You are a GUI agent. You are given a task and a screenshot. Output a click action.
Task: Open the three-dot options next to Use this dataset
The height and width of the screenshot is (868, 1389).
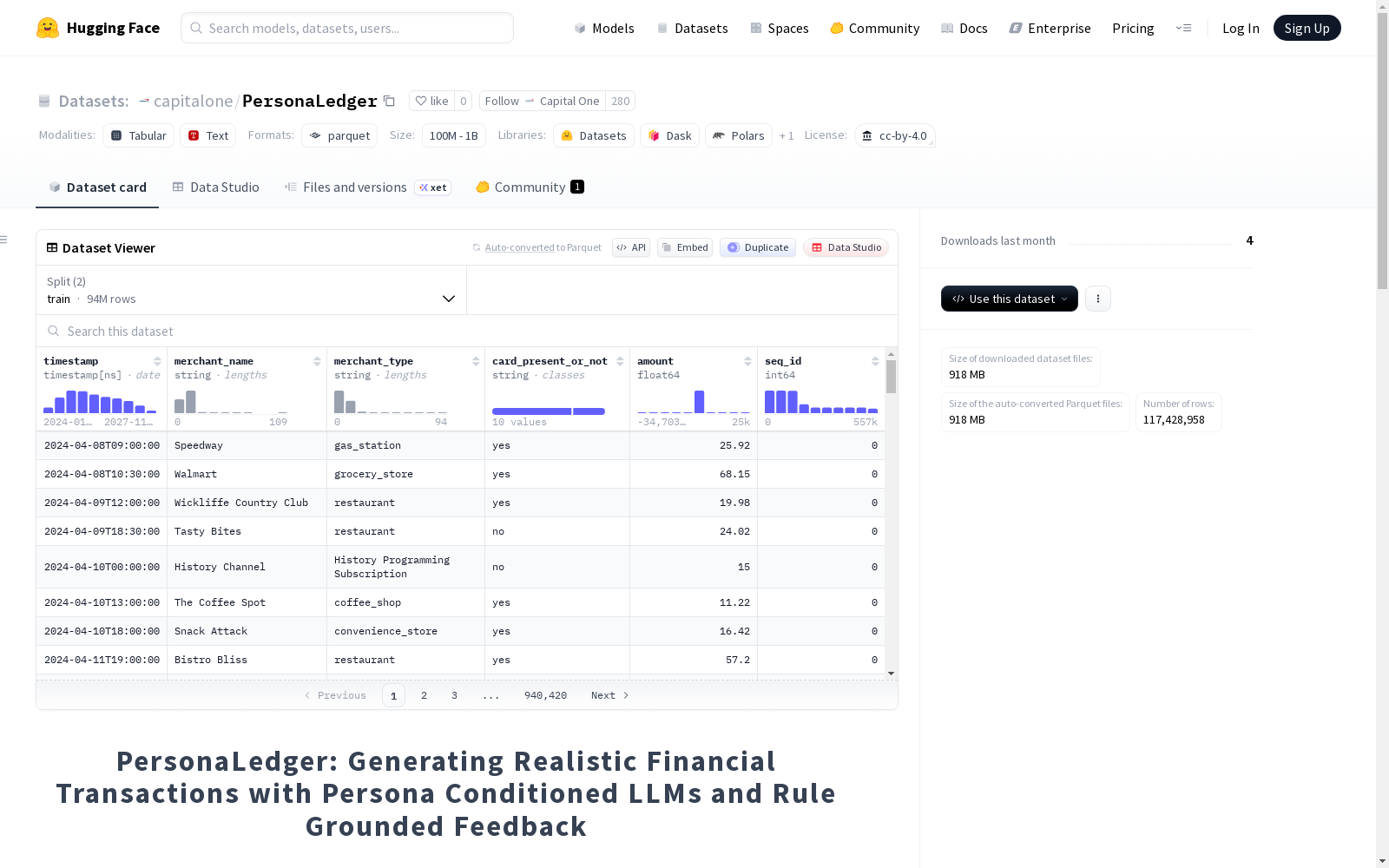[x=1098, y=299]
